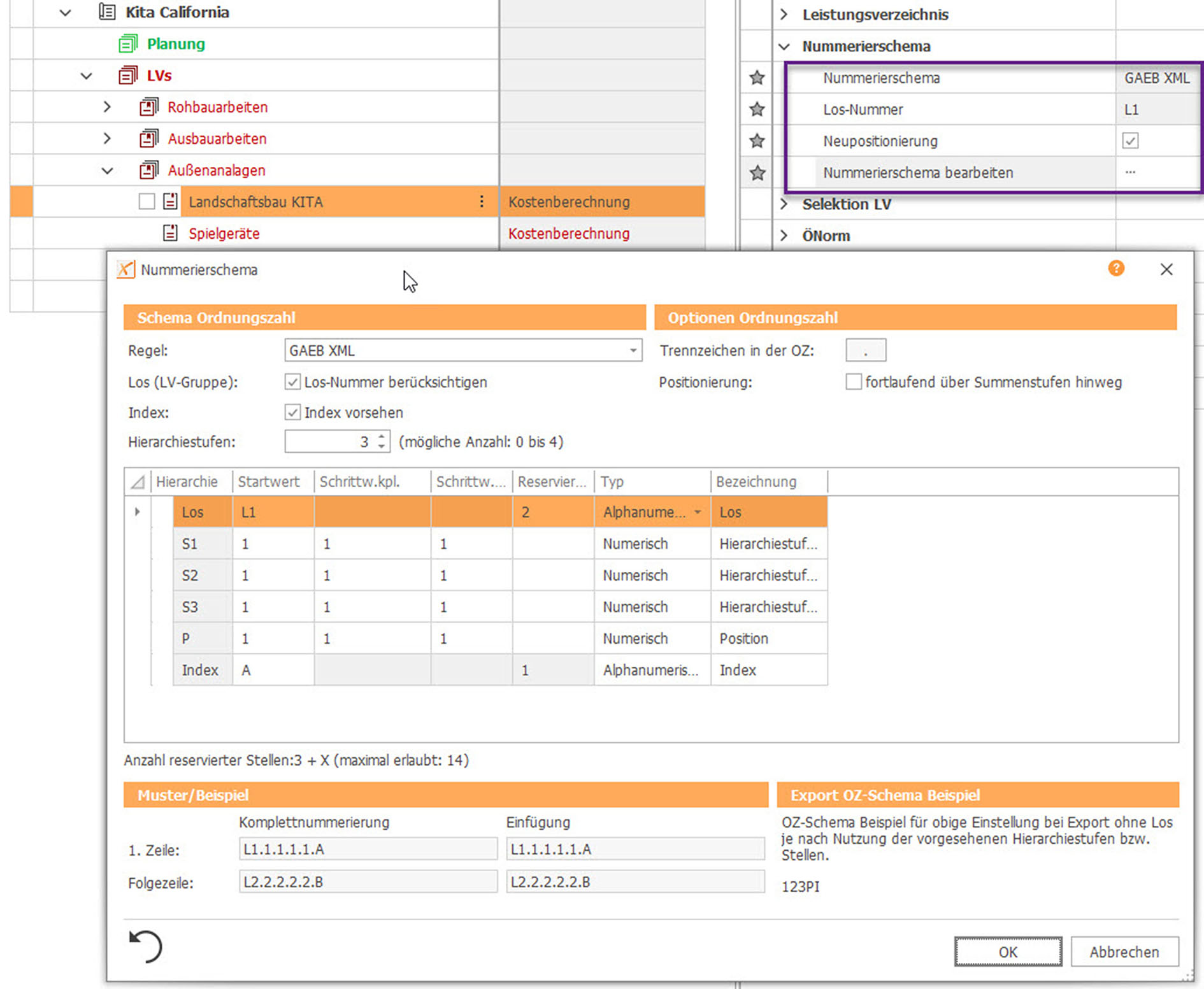The image size is (1204, 989).
Task: Click the Spielgeräte document icon
Action: [x=170, y=233]
